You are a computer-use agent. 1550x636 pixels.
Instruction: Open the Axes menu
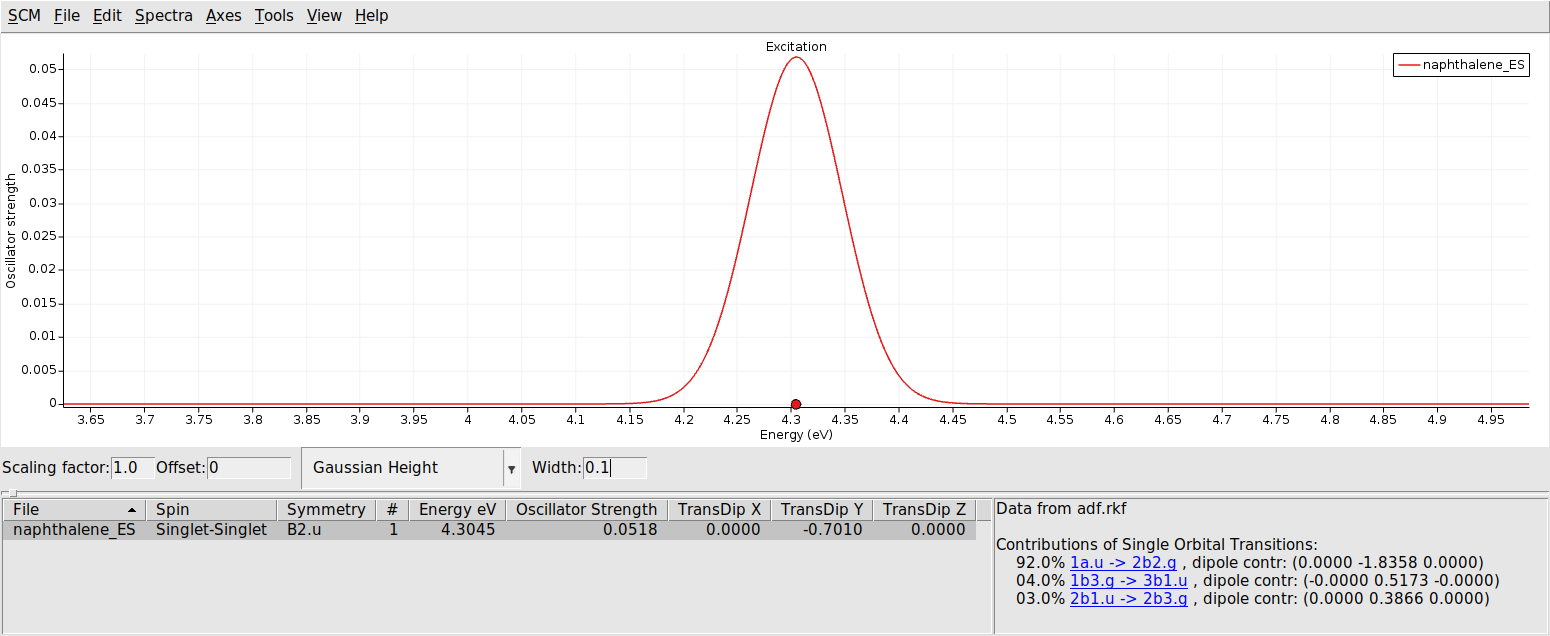point(223,16)
